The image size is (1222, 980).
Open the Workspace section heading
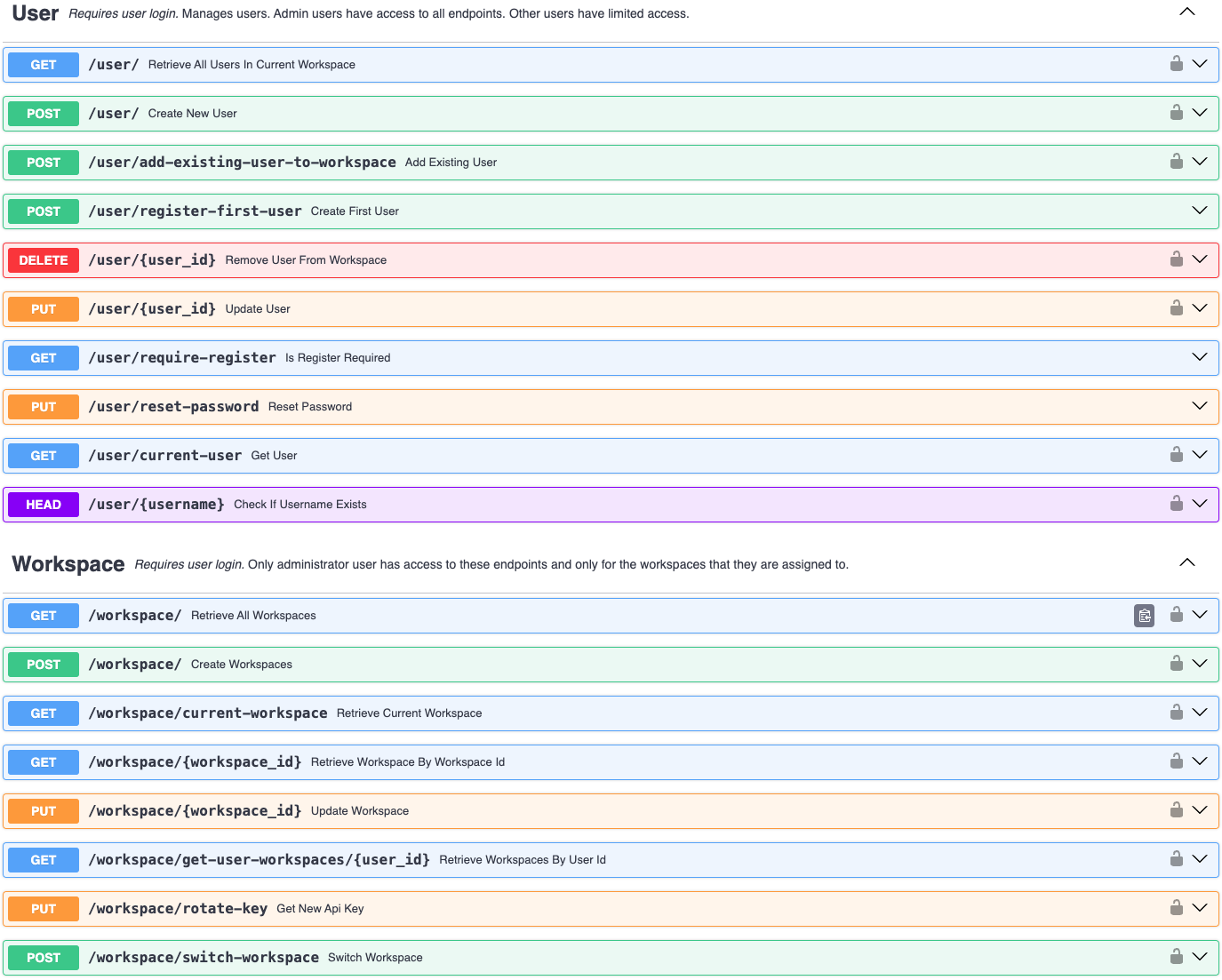tap(68, 564)
